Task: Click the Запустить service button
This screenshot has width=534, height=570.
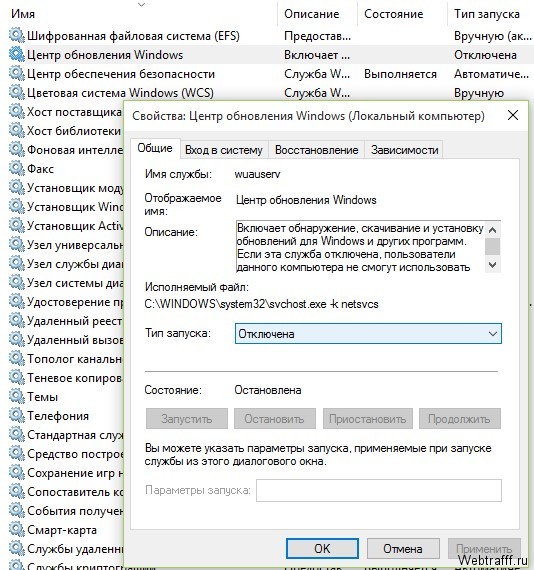Action: [x=186, y=419]
